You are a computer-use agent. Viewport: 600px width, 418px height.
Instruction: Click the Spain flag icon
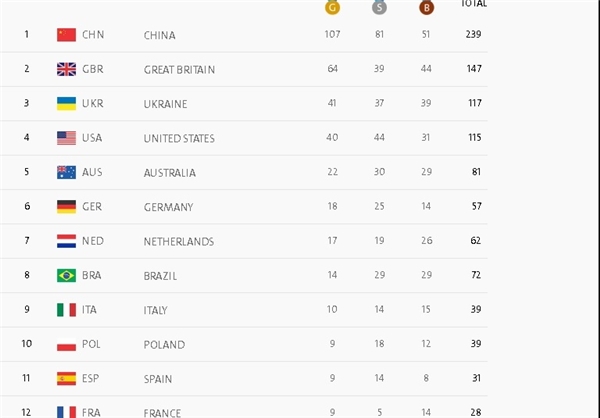[67, 378]
